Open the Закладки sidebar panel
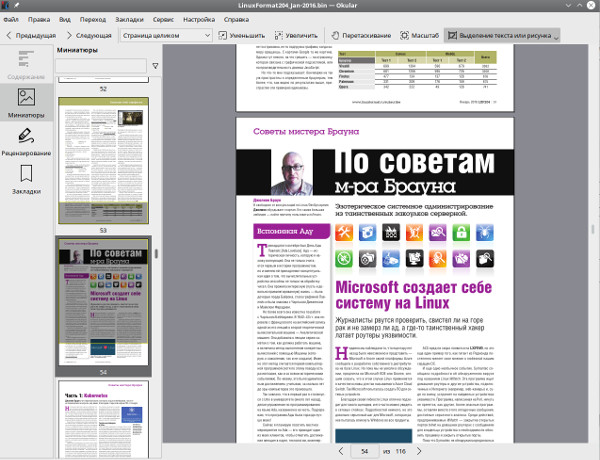 (x=26, y=179)
